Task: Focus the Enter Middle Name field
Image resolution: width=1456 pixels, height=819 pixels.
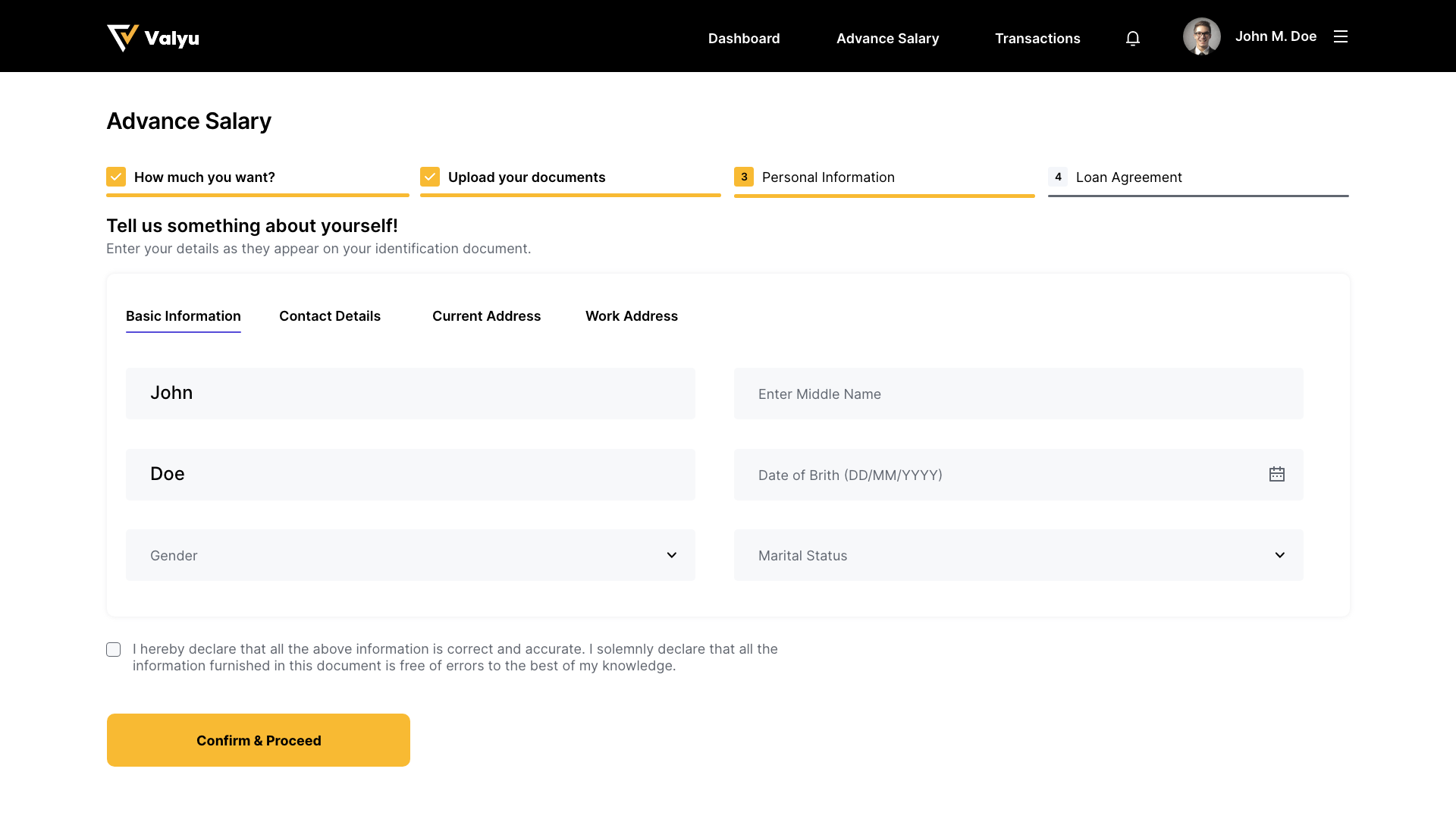Action: tap(1018, 394)
